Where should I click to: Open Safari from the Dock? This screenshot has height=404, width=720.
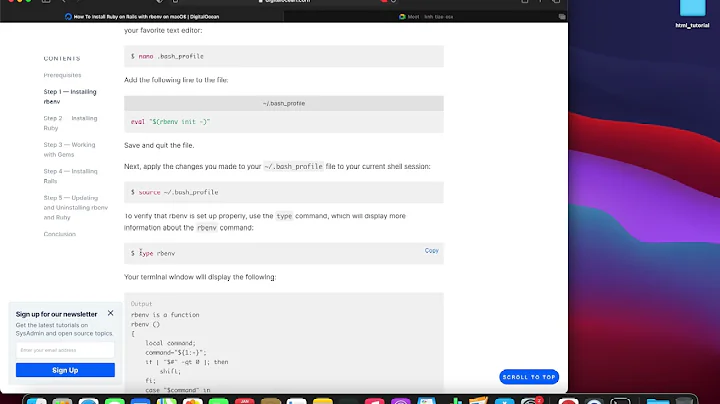(89, 401)
